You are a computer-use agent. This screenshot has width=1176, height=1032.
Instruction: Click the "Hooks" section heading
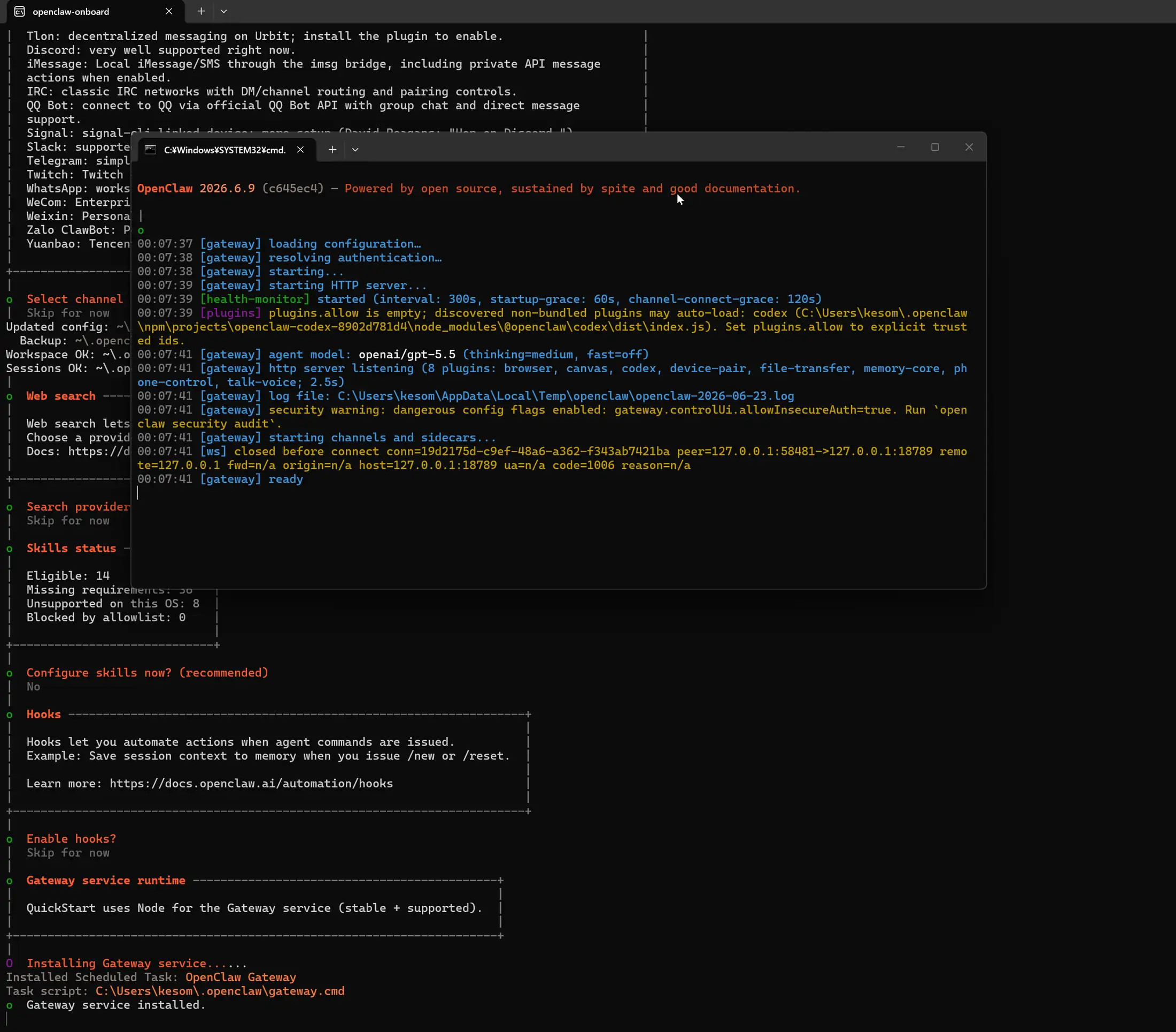44,714
